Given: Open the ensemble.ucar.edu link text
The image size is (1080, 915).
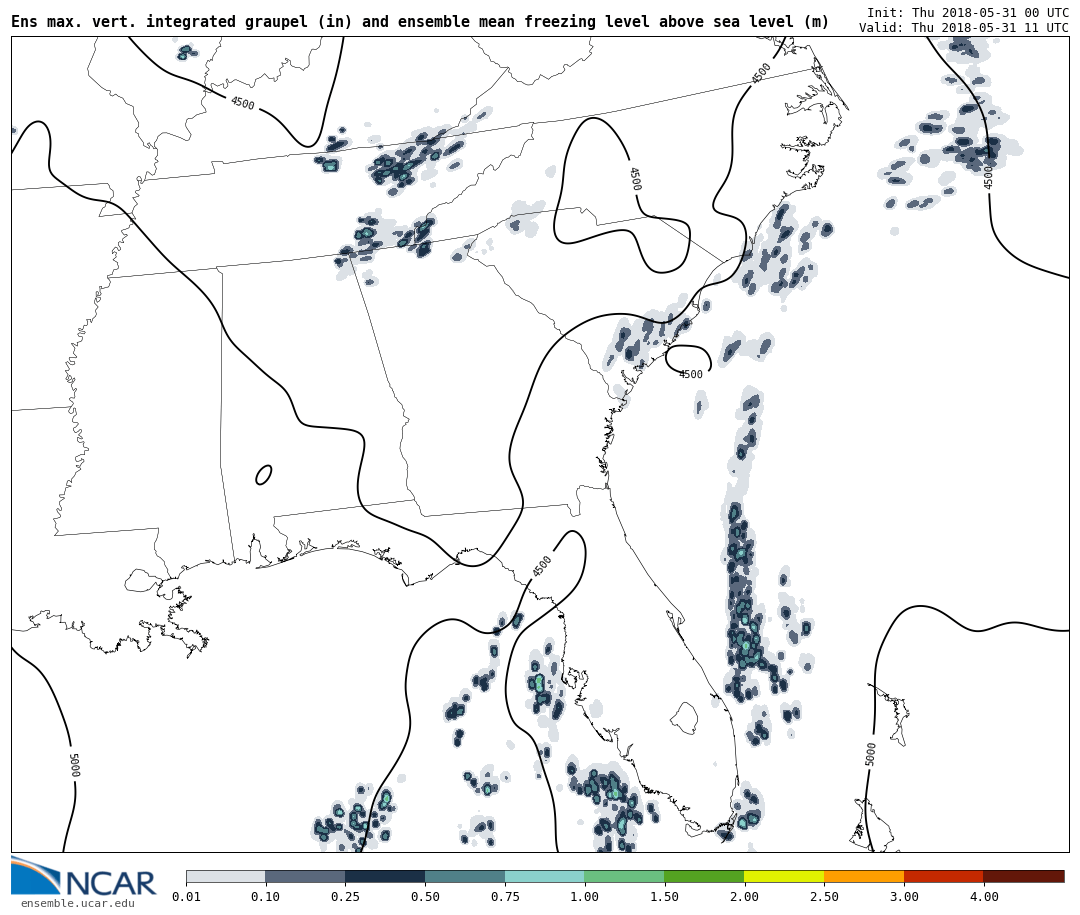Looking at the screenshot, I should (78, 903).
